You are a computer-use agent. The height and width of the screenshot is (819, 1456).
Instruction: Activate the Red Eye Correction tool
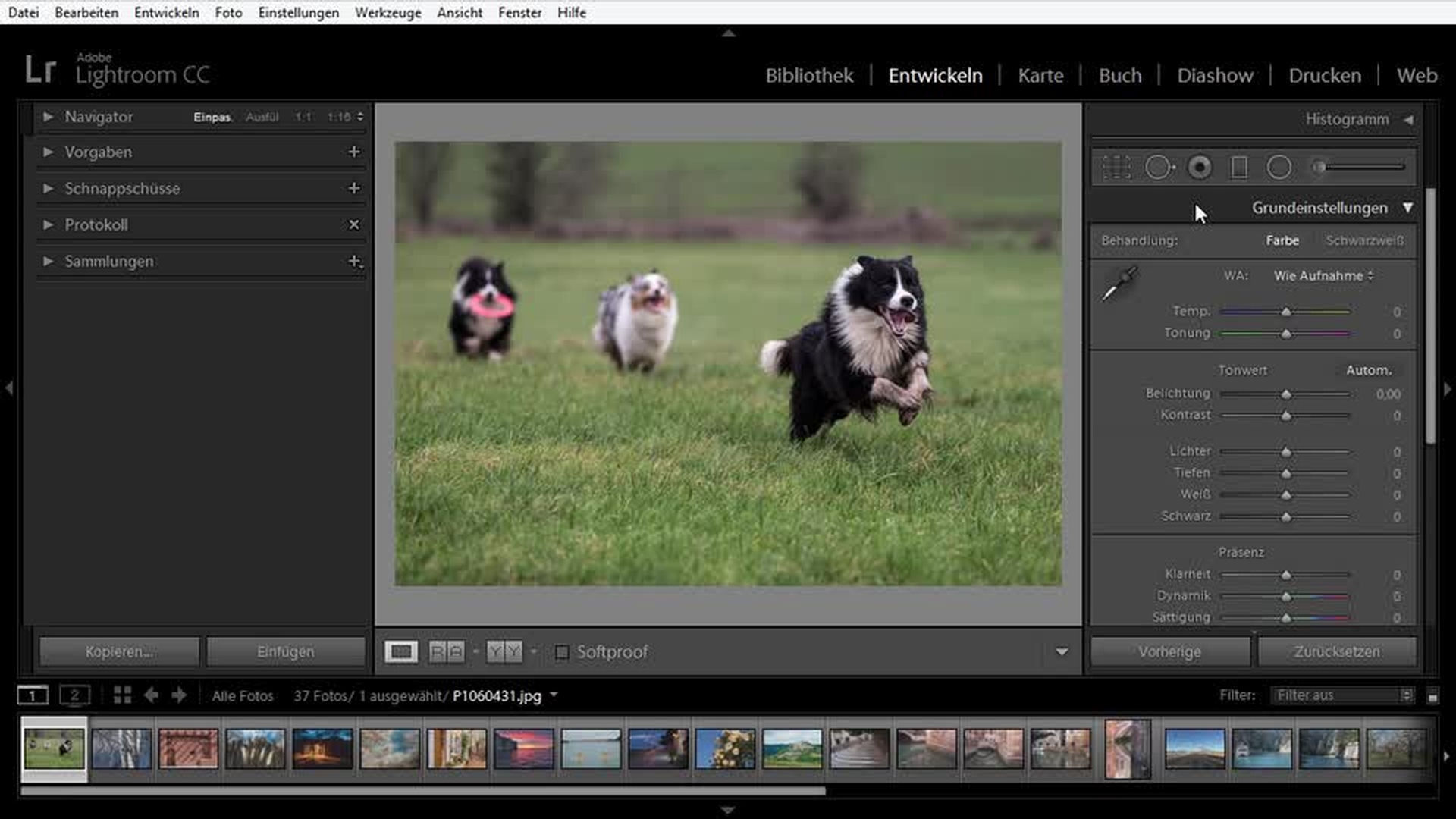pyautogui.click(x=1200, y=167)
